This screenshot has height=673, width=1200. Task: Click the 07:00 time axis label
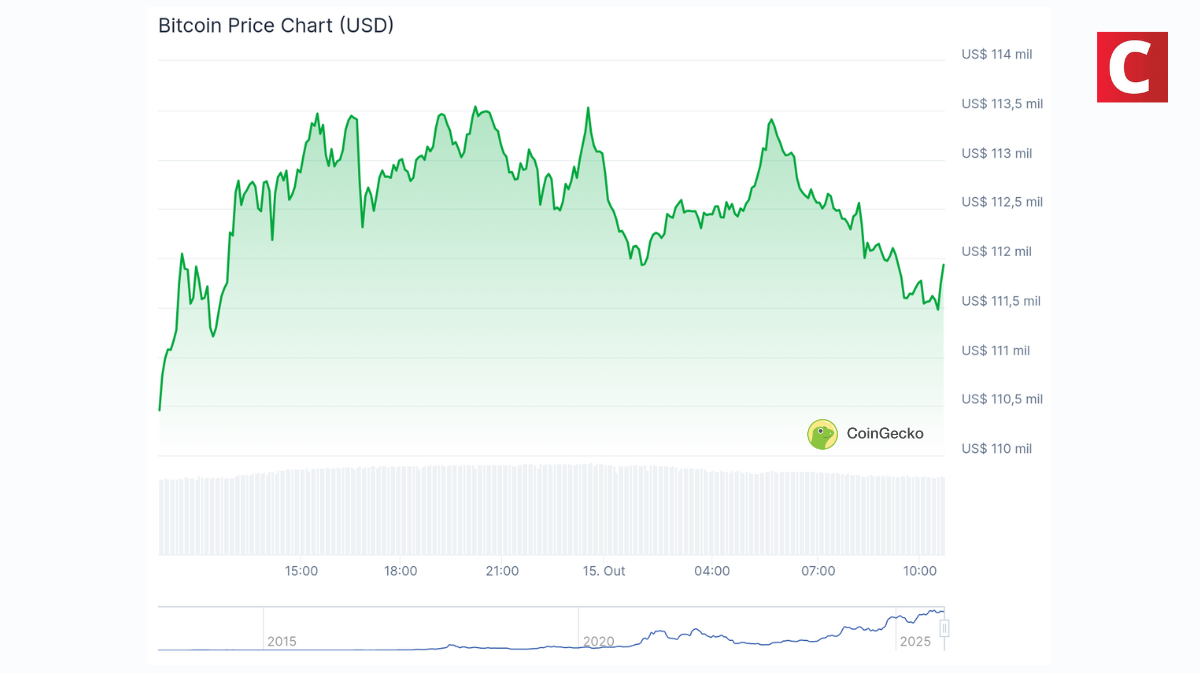coord(818,571)
